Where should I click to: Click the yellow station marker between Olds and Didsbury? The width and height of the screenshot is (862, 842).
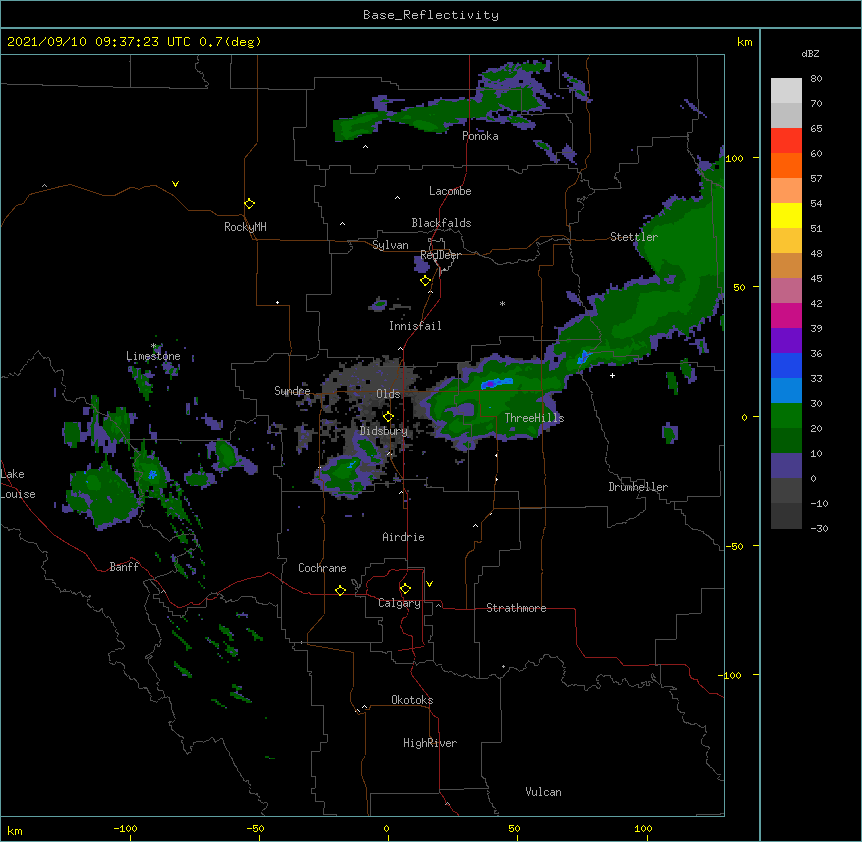(388, 417)
